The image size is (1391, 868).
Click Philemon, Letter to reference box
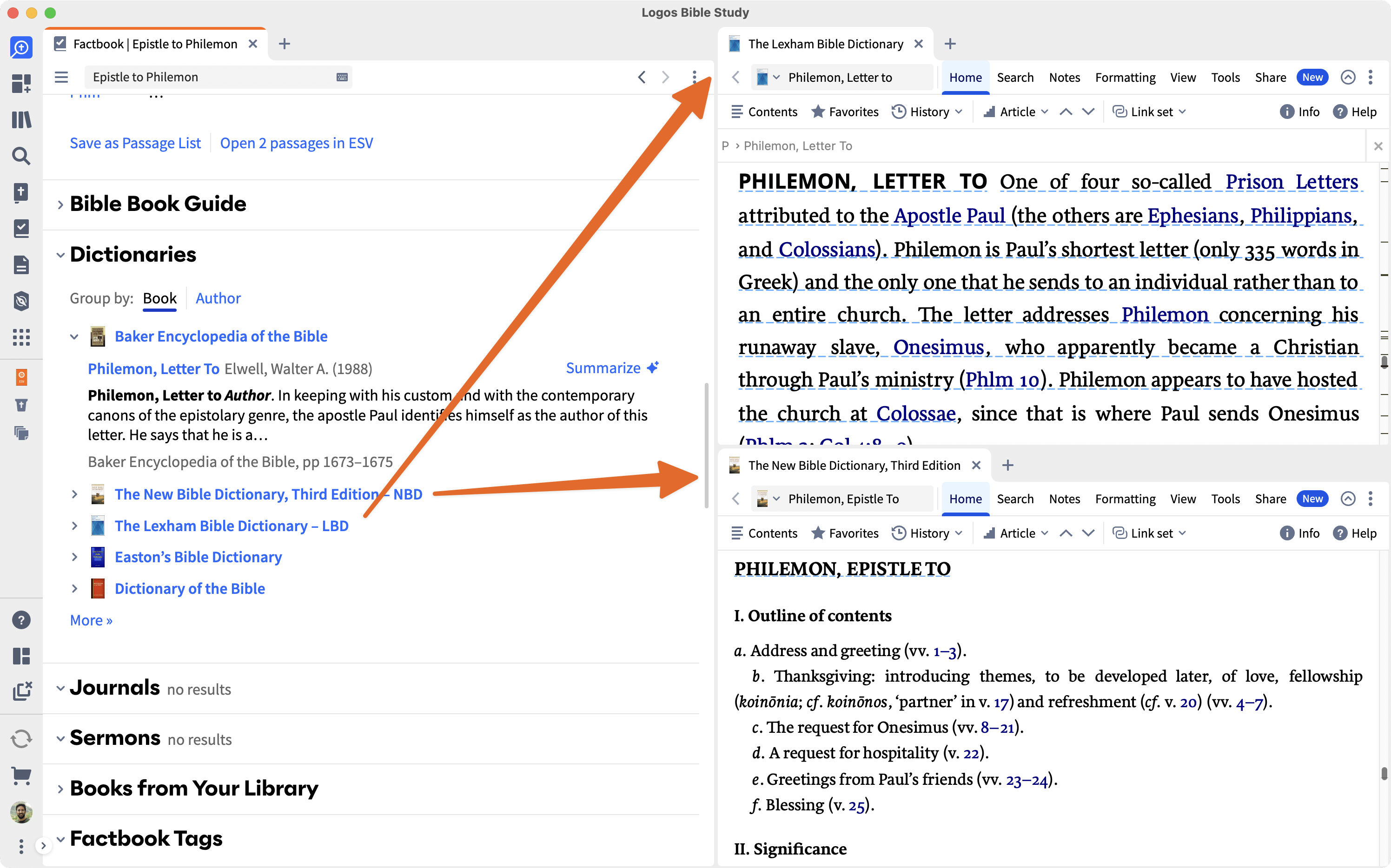(x=842, y=78)
